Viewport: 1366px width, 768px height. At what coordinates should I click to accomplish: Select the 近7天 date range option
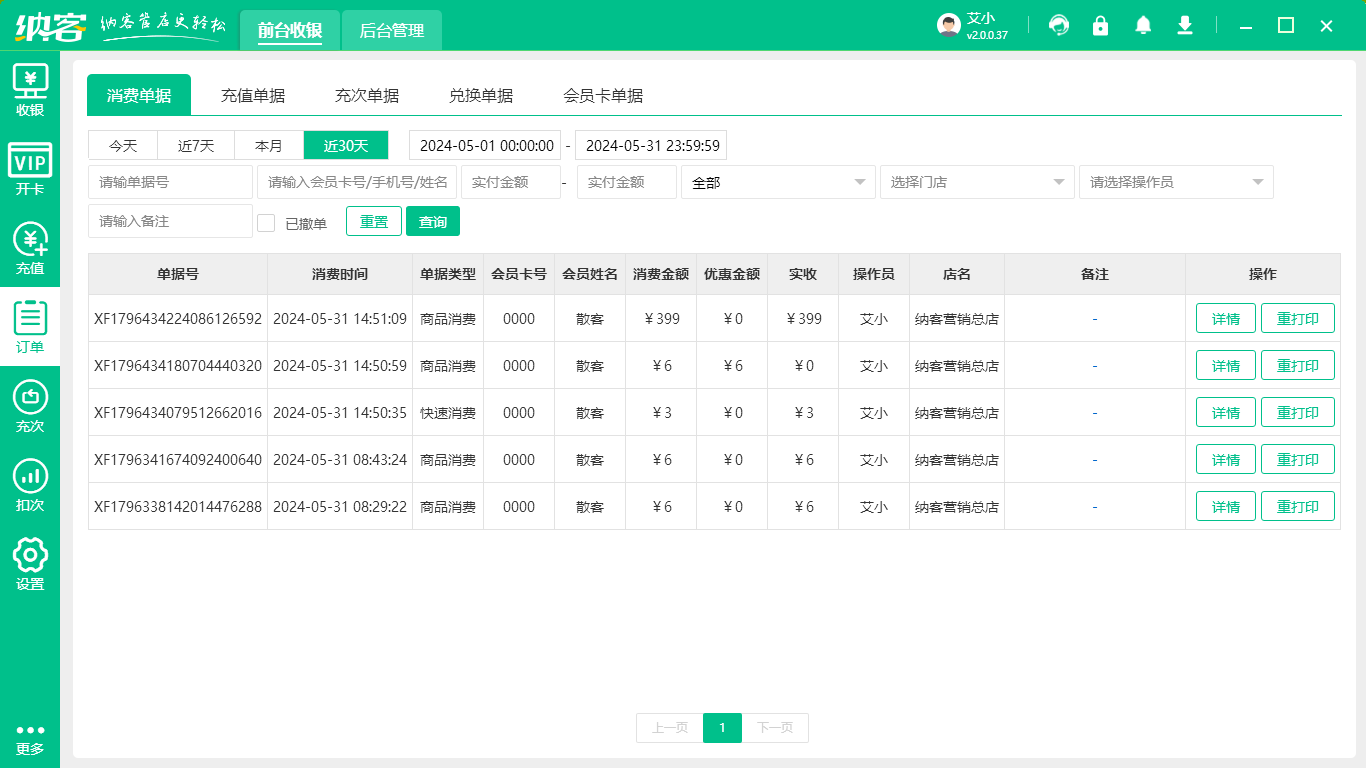tap(196, 146)
